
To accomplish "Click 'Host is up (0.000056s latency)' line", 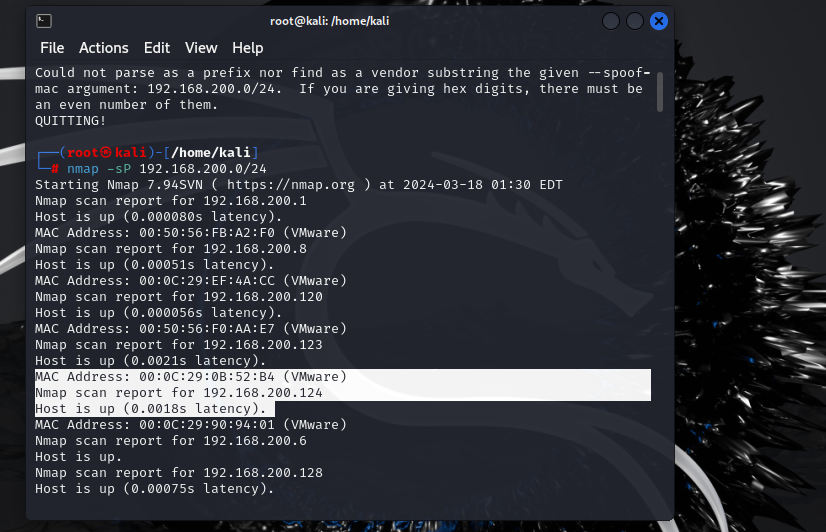I will (x=159, y=313).
